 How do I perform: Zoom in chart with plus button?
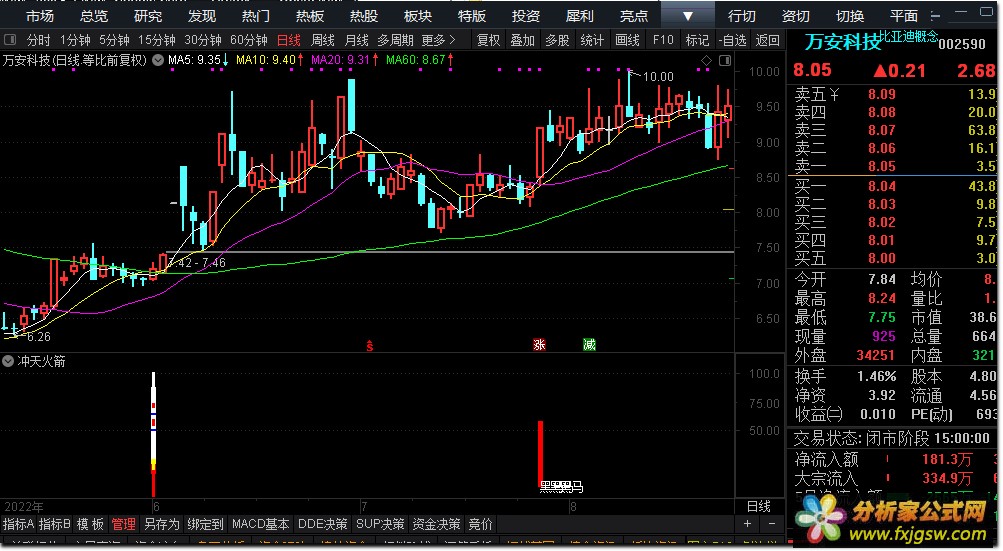point(747,524)
